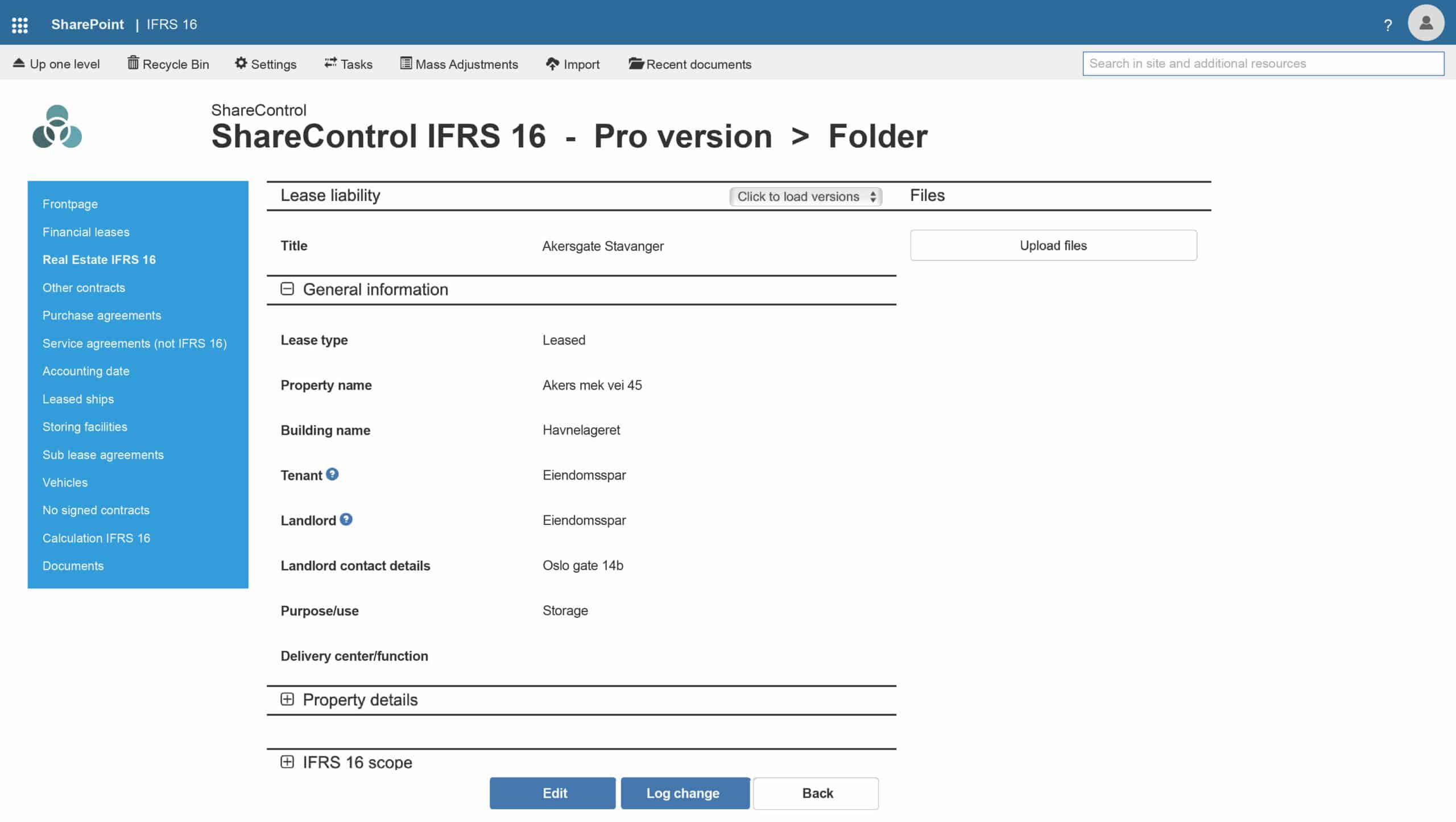
Task: Click the Upload files button
Action: pos(1053,245)
